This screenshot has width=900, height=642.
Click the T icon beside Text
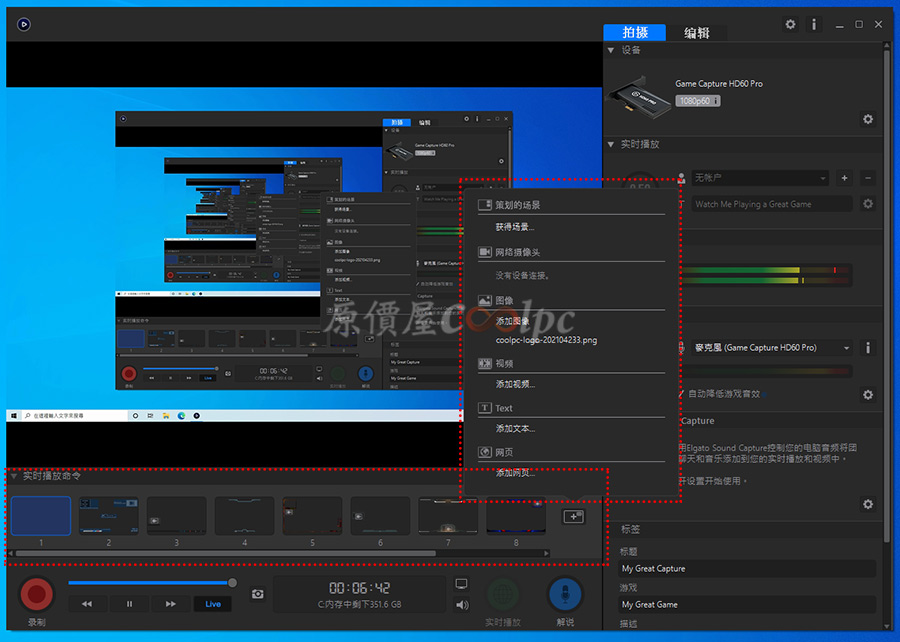[484, 408]
